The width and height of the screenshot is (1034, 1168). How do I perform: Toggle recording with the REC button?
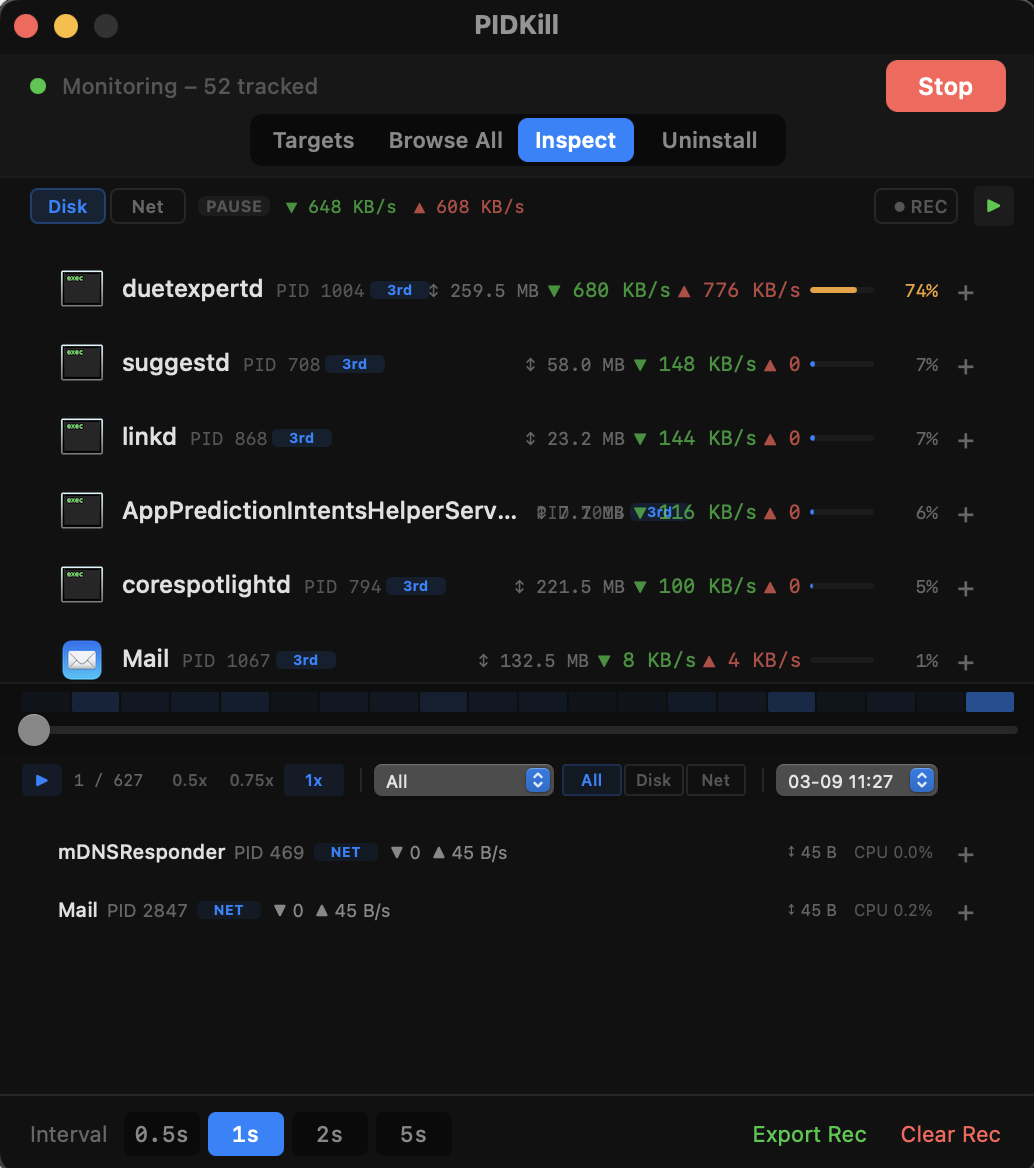click(x=916, y=206)
